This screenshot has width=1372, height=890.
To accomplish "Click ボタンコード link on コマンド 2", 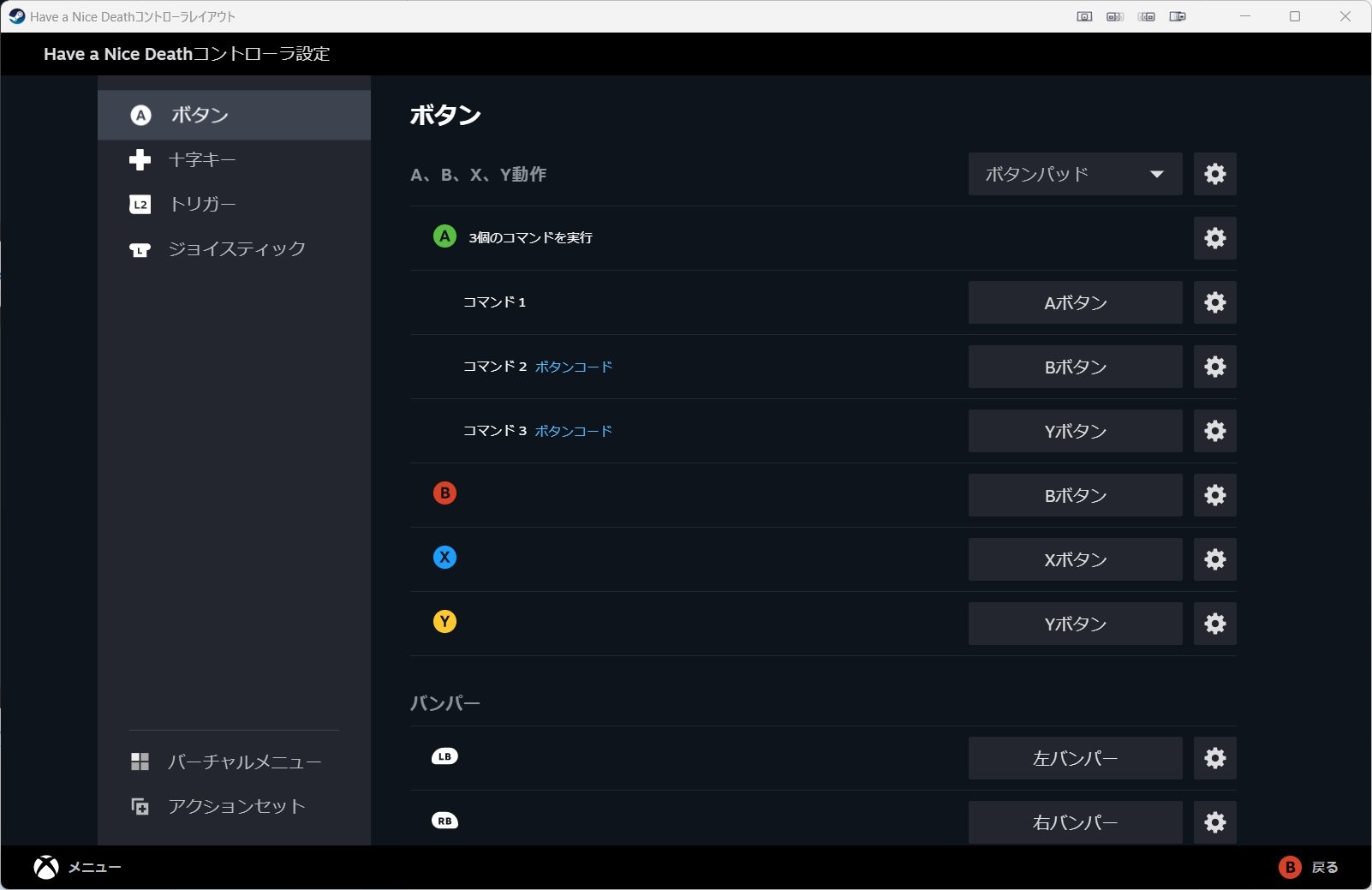I will point(574,367).
